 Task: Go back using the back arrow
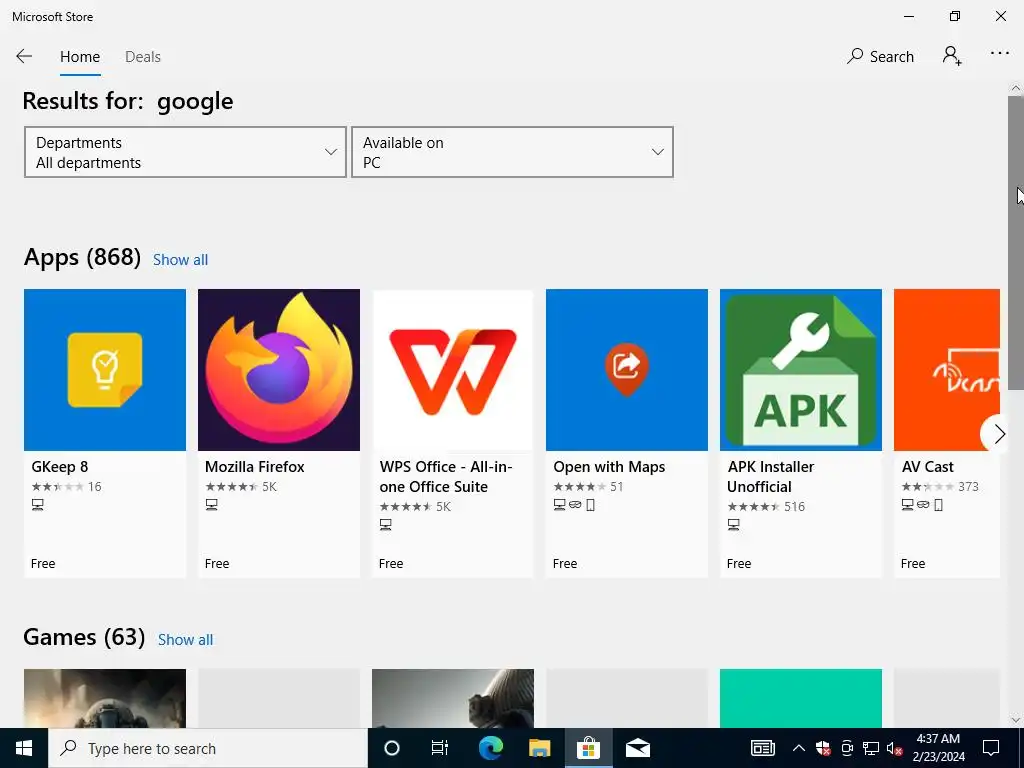coord(24,56)
